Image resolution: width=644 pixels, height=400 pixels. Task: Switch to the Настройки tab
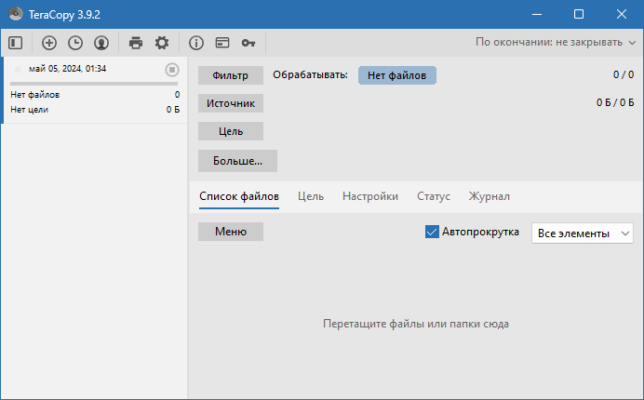(x=370, y=197)
